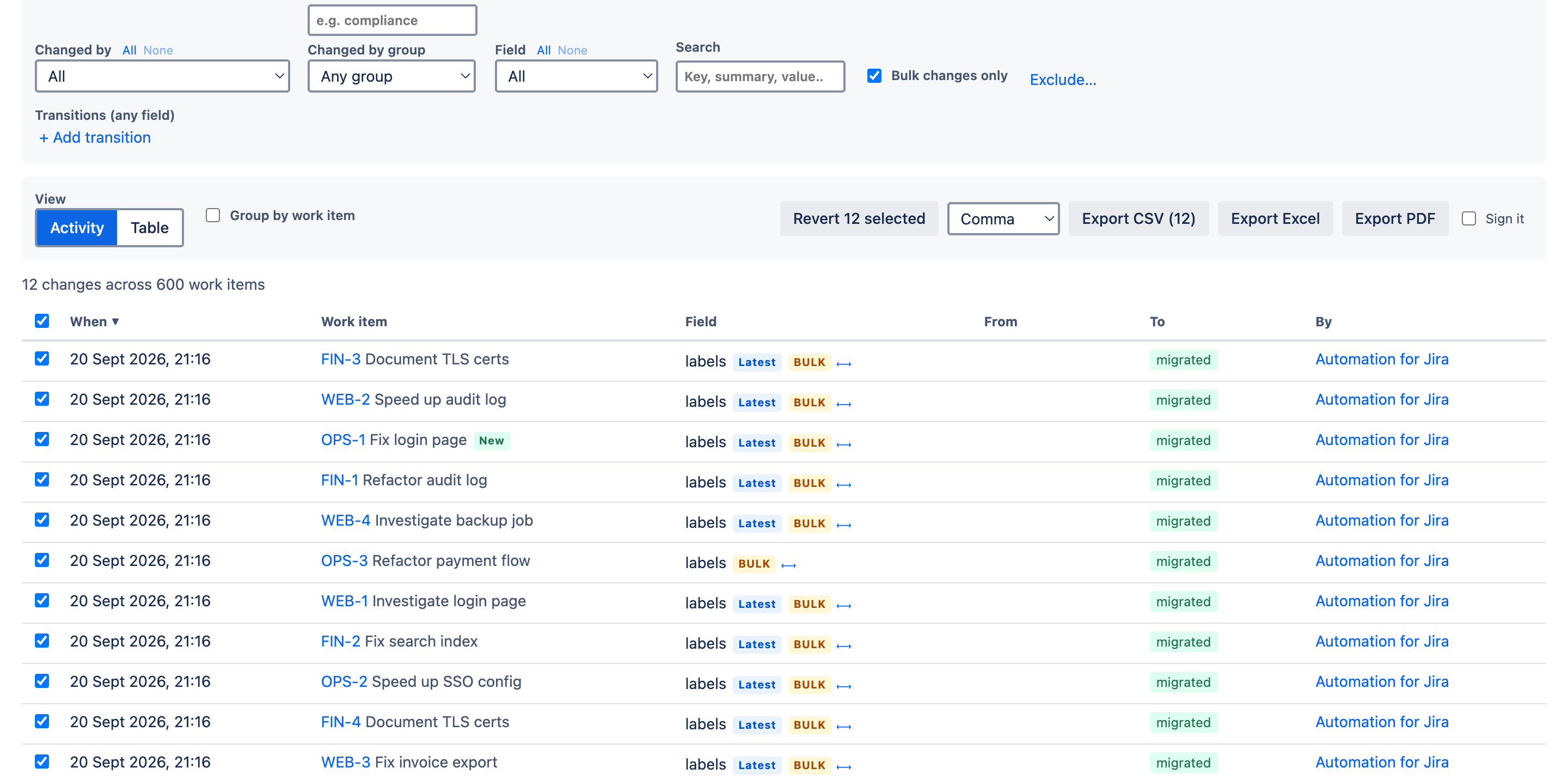Open Automation for Jira in OPS-2 row
The width and height of the screenshot is (1568, 780).
1382,681
